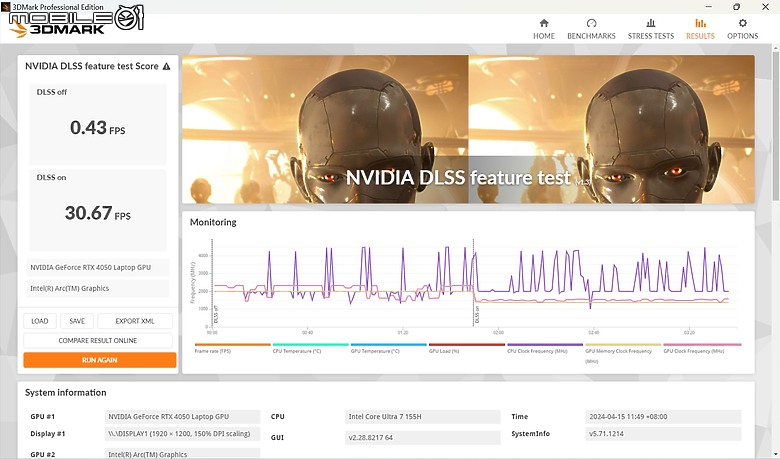780x459 pixels.
Task: Click the CPU value Intel Core Ultra 7 155H
Action: 422,417
